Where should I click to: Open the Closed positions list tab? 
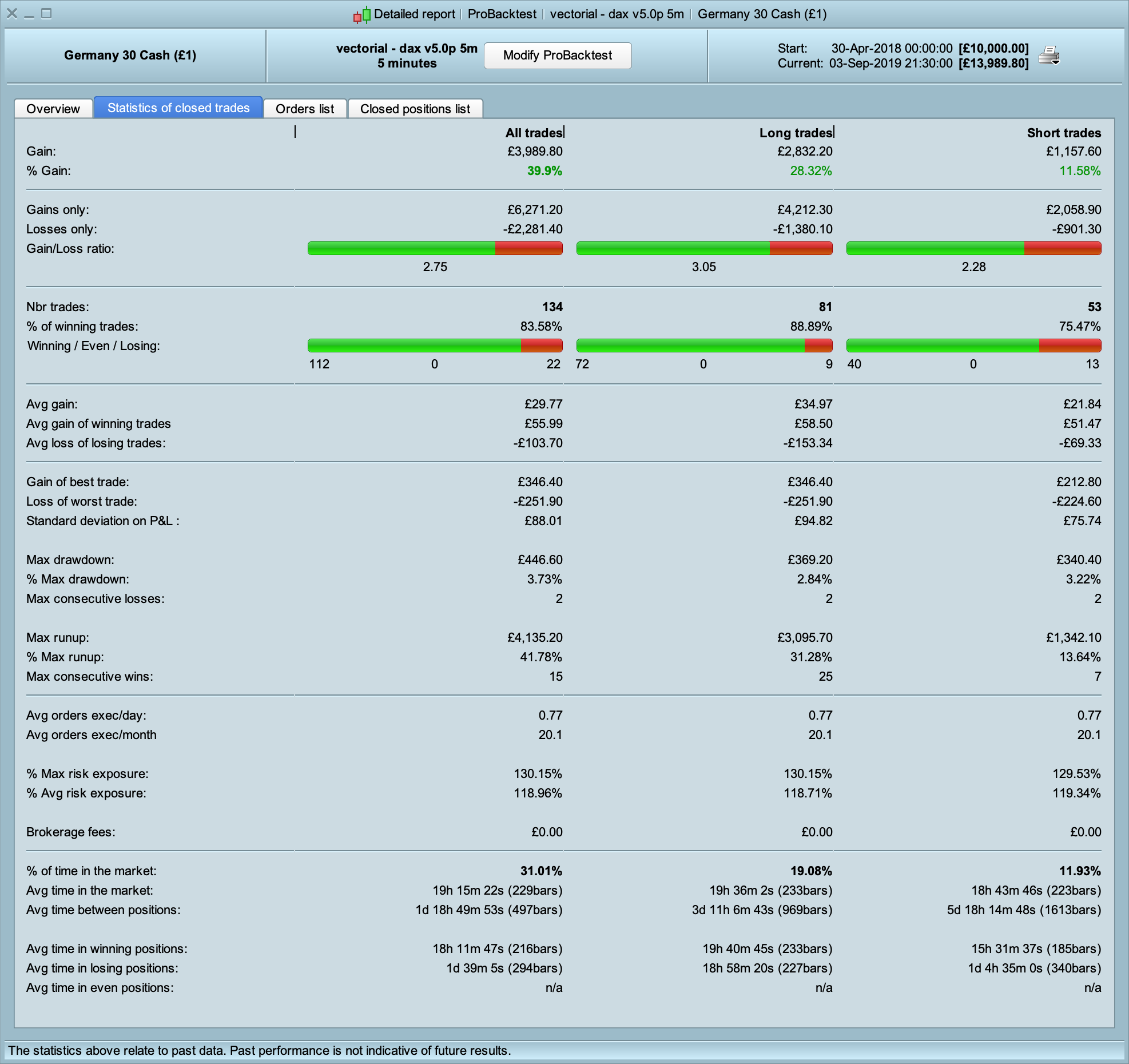coord(415,109)
